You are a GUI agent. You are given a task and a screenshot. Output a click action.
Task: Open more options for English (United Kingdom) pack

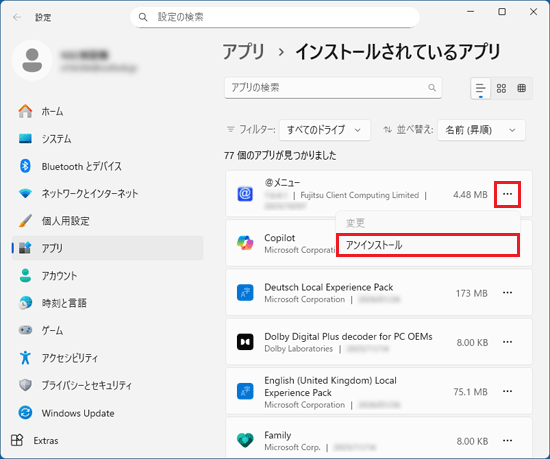click(x=507, y=391)
